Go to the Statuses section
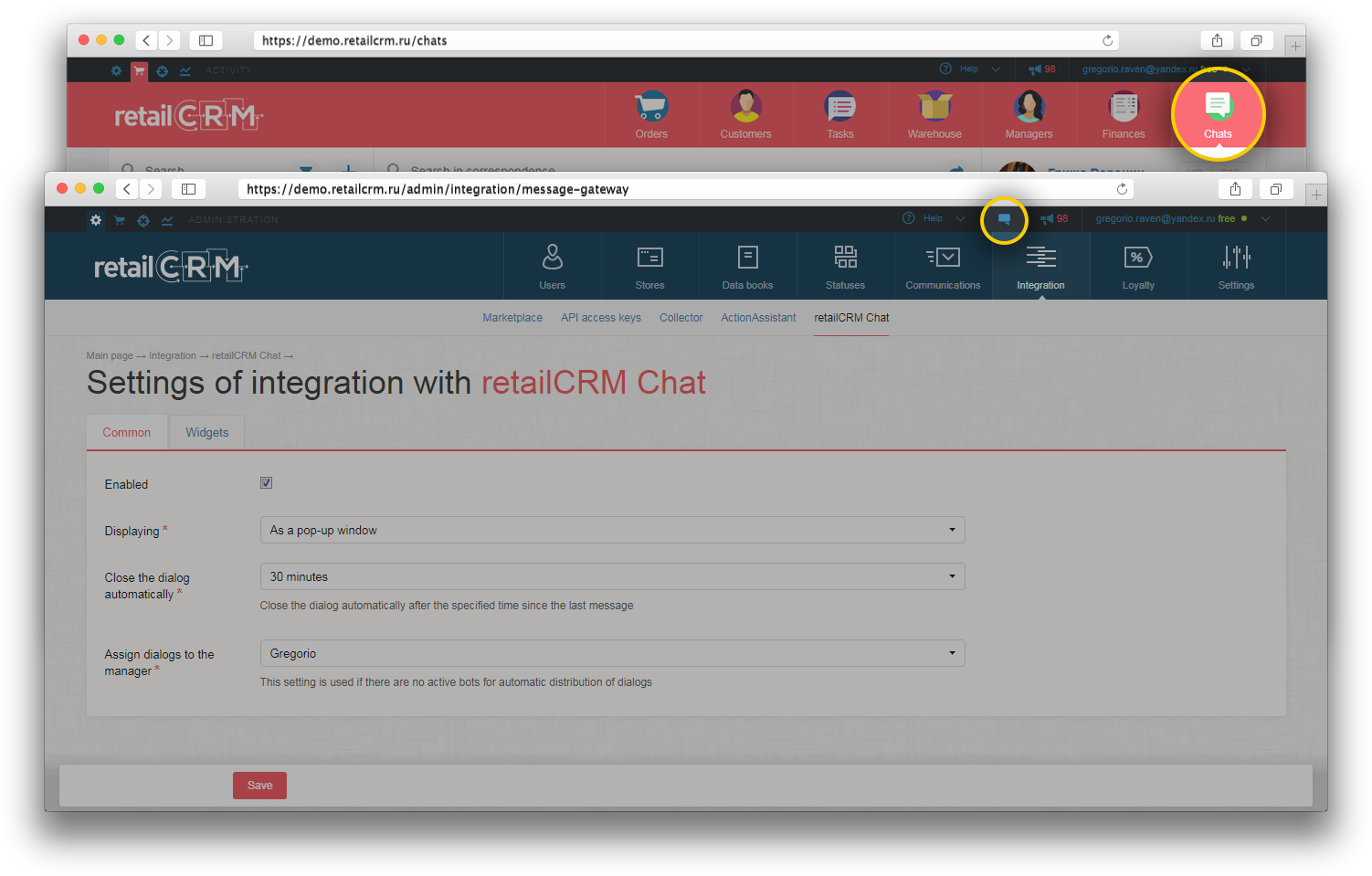Viewport: 1372px width, 876px height. (845, 266)
